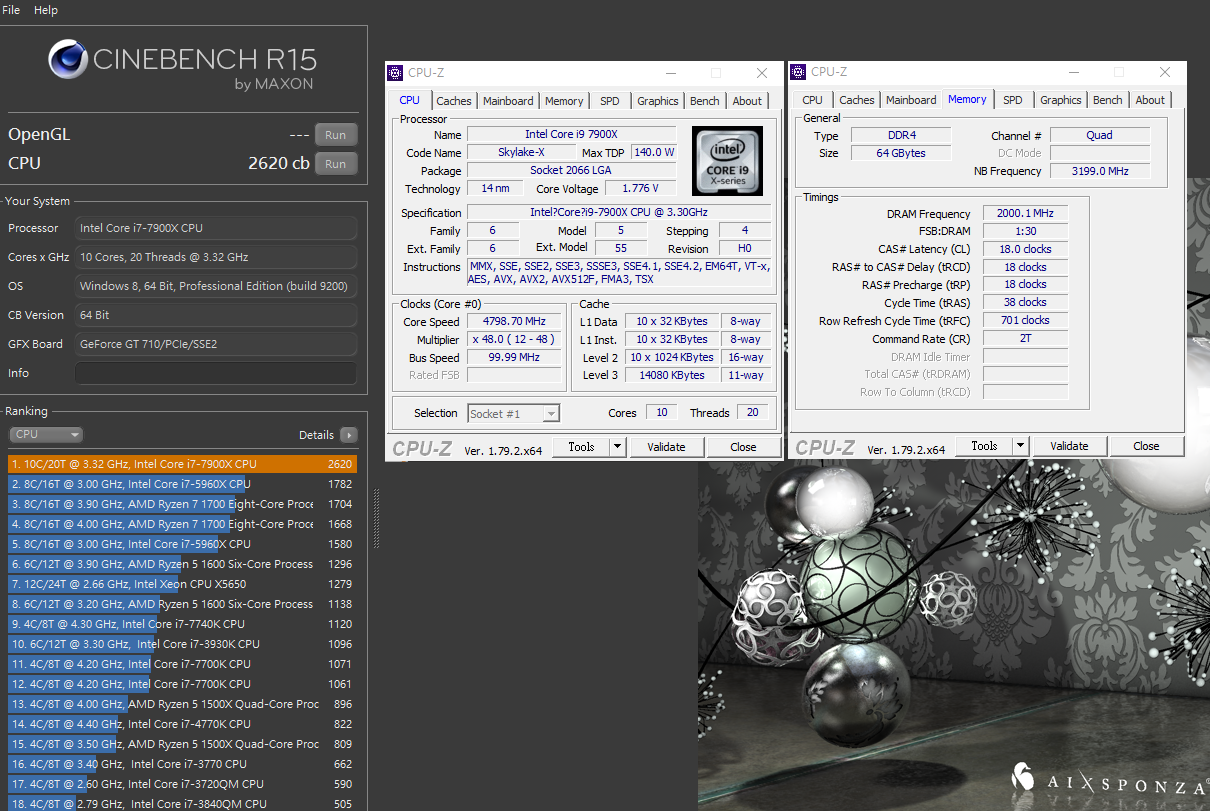Close the left CPU-Z window with X
The image size is (1210, 811).
[x=762, y=73]
